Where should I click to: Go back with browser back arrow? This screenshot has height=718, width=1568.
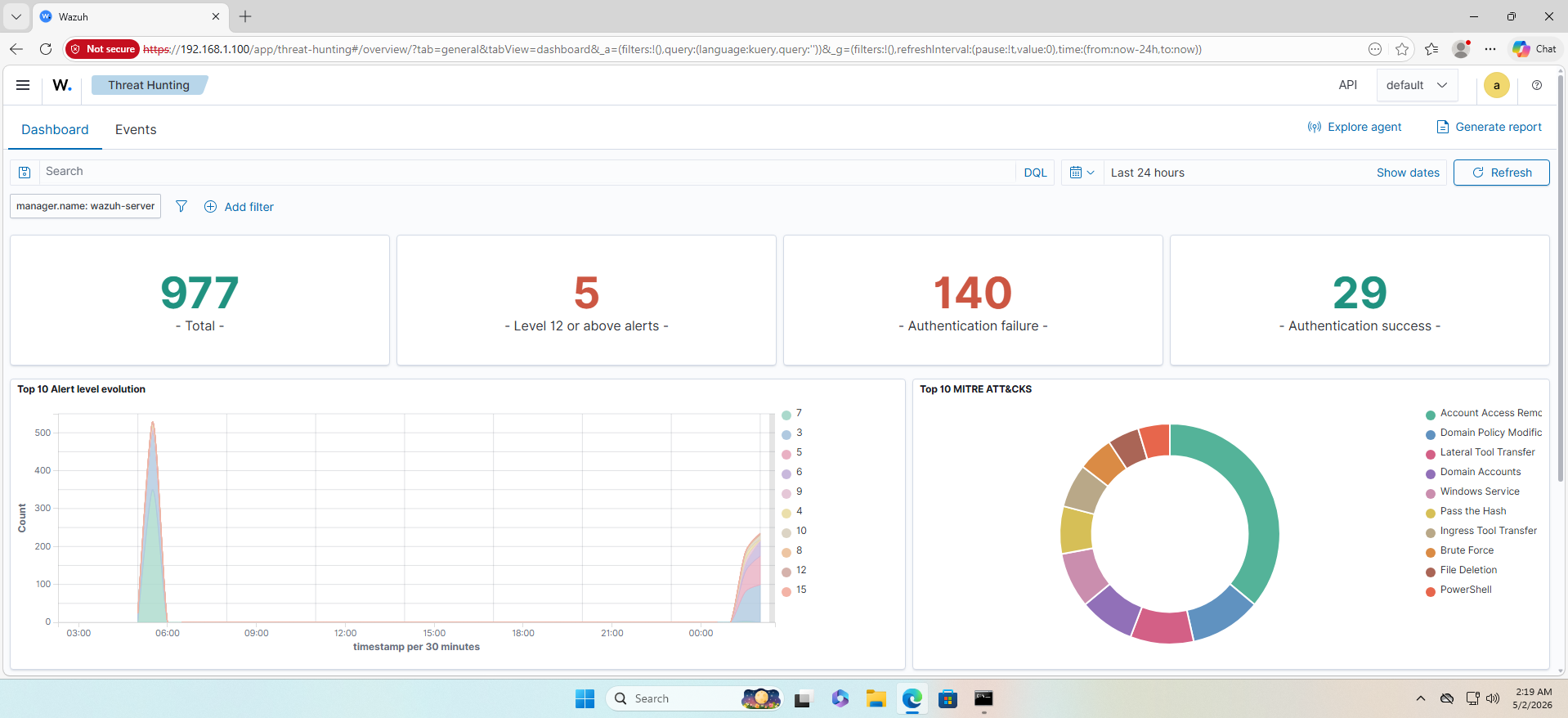click(x=16, y=49)
